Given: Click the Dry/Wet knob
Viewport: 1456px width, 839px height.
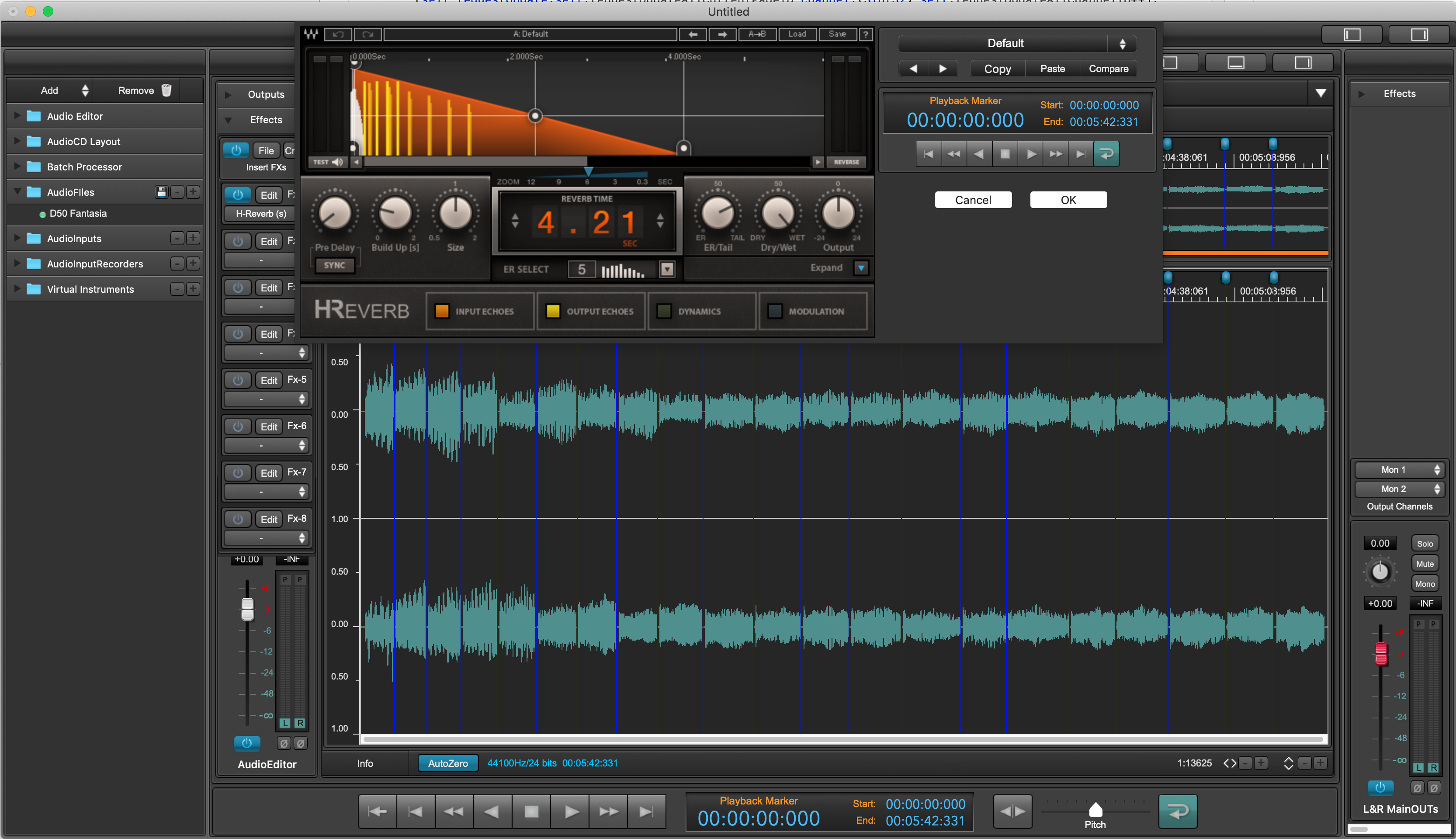Looking at the screenshot, I should [x=778, y=213].
